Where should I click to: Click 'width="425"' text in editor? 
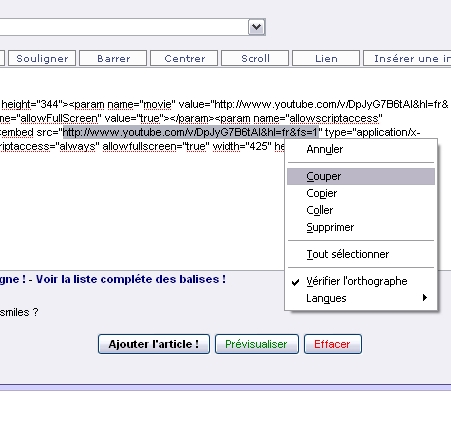click(x=242, y=146)
